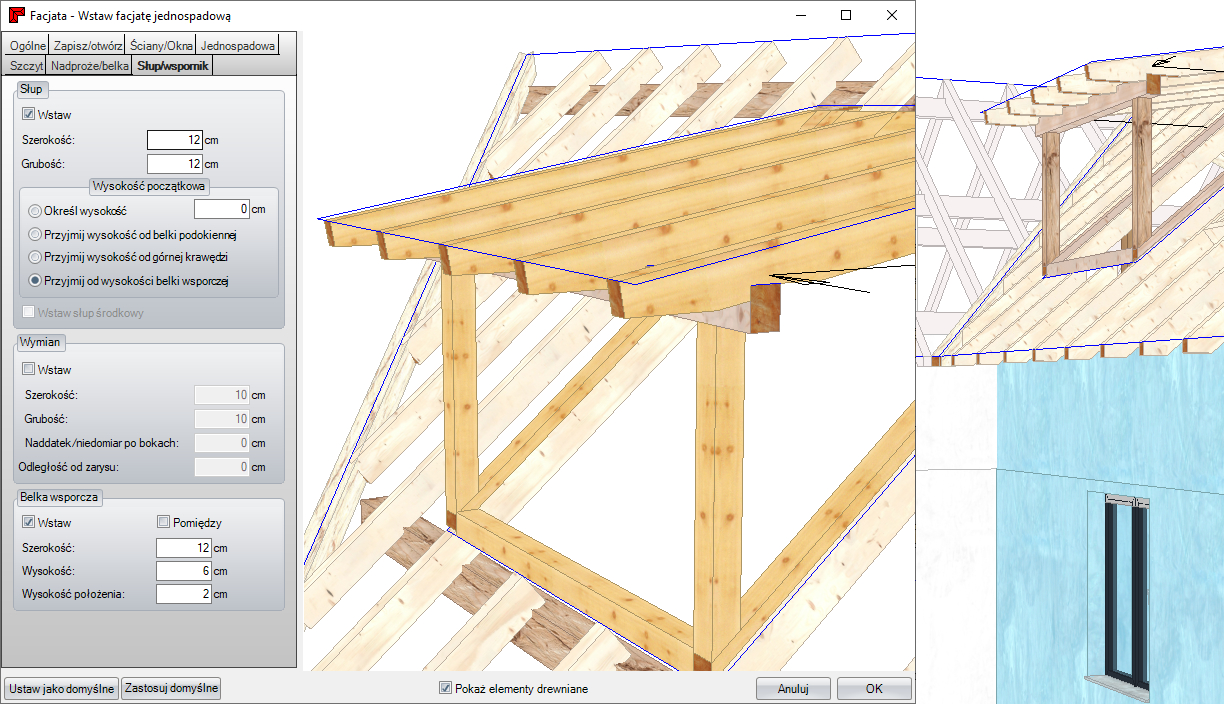1224x704 pixels.
Task: Confirm the dialog with OK
Action: [x=873, y=688]
